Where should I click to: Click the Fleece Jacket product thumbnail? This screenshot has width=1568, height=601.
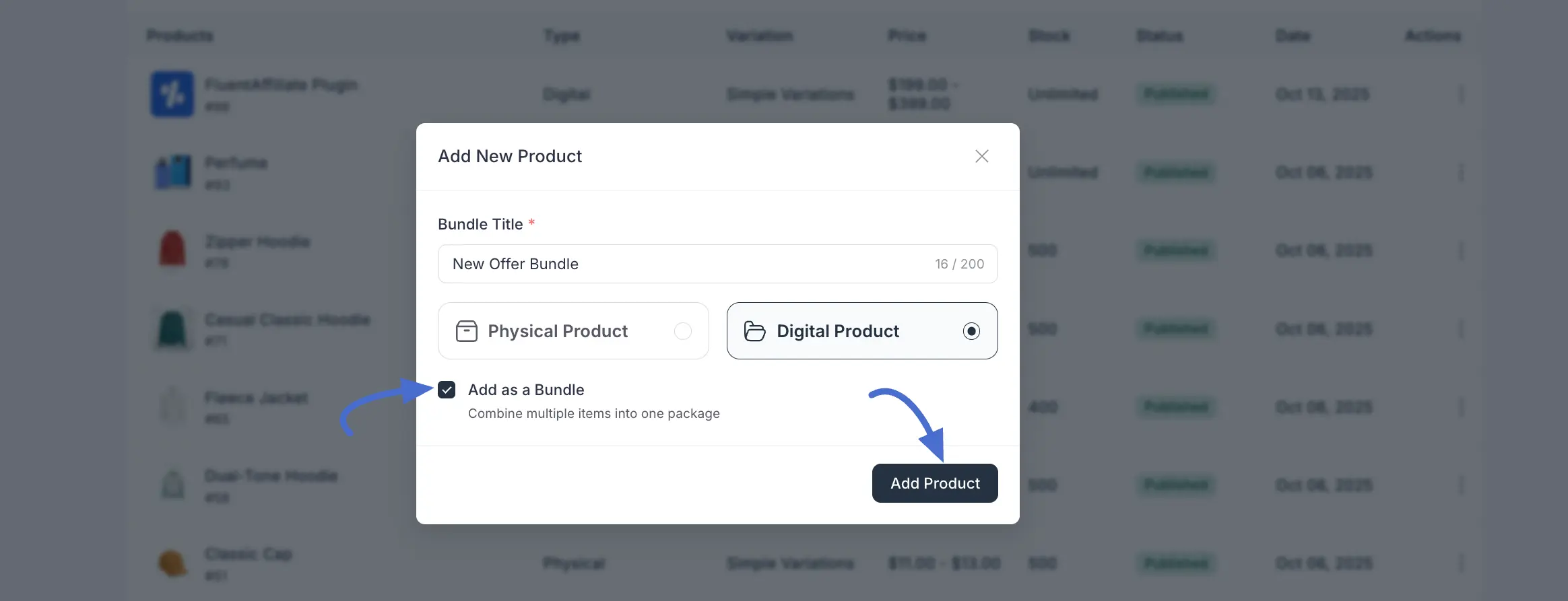click(x=172, y=407)
